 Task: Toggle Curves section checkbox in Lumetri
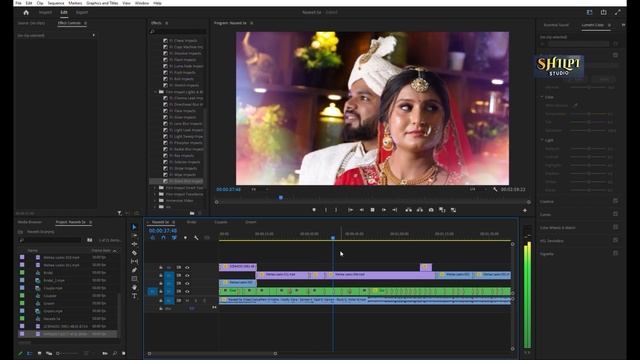615,214
